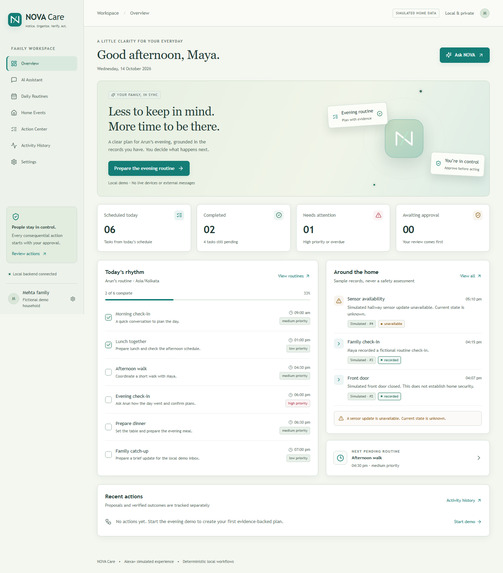The height and width of the screenshot is (573, 503).
Task: Click the Next pending routine clock icon
Action: (340, 458)
